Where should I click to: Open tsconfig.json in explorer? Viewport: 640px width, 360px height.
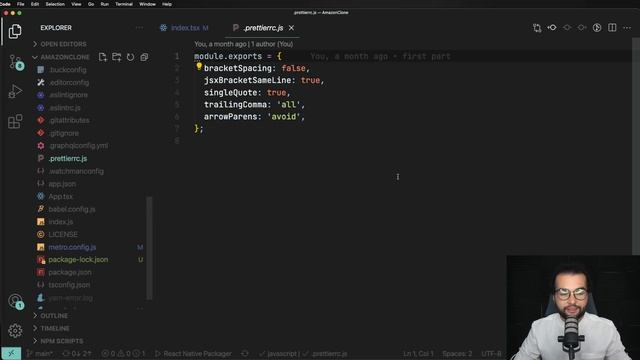tap(69, 285)
